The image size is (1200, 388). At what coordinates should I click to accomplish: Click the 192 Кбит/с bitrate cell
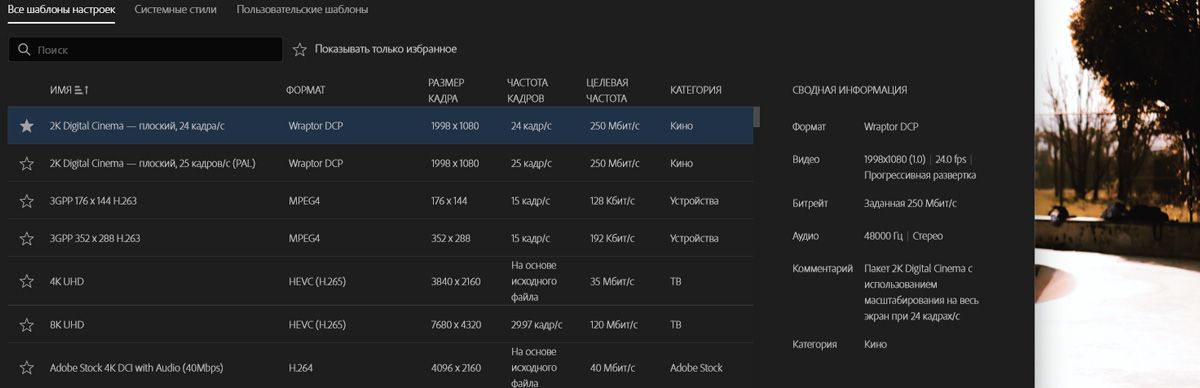point(613,238)
